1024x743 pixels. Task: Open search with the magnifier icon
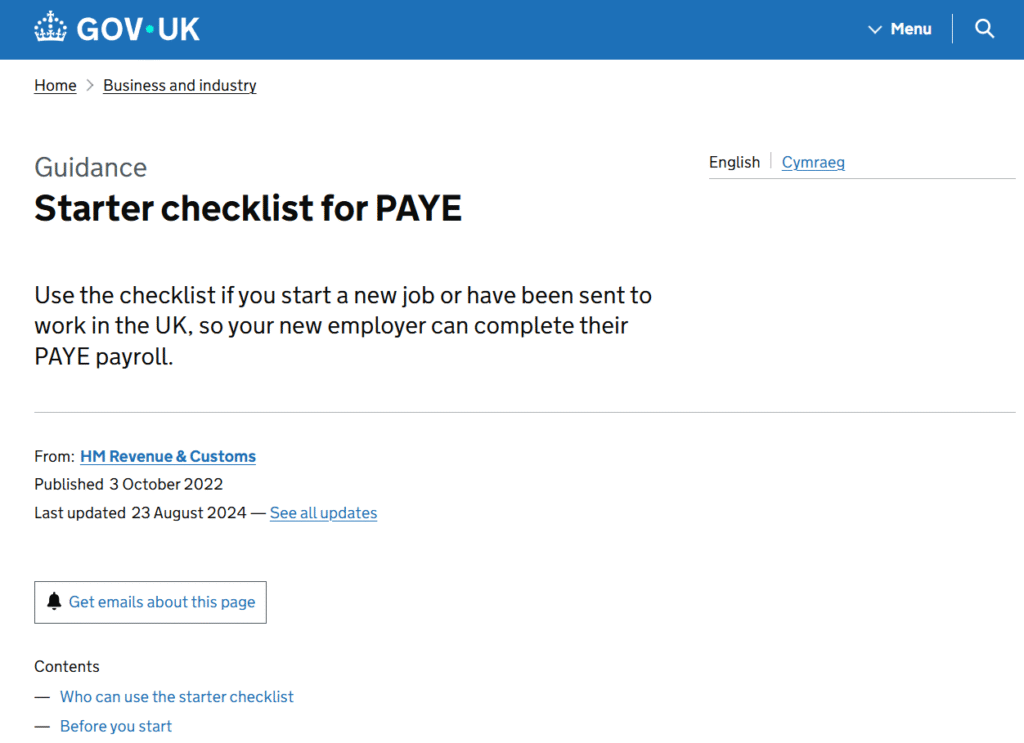click(x=985, y=29)
